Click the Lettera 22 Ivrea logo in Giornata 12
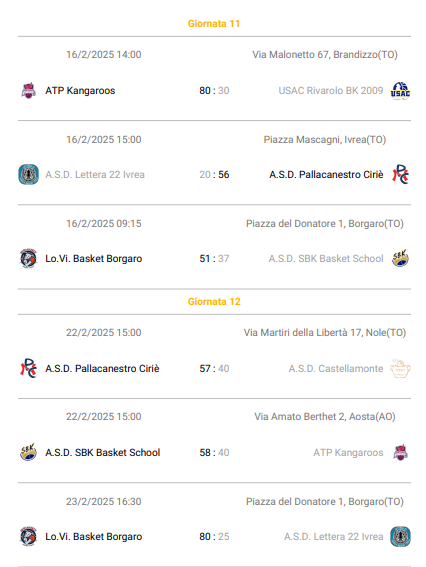The height and width of the screenshot is (567, 426). click(400, 537)
